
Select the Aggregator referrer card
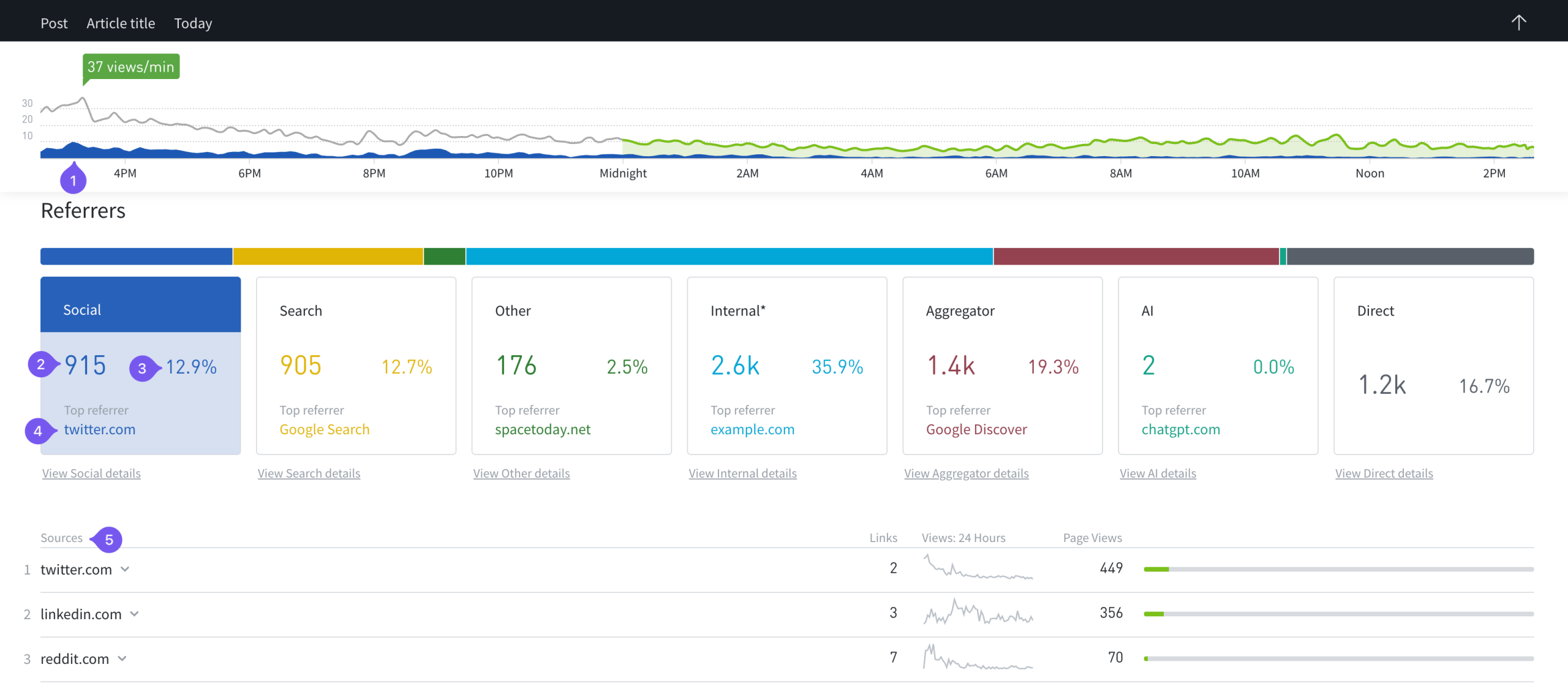(x=1002, y=366)
